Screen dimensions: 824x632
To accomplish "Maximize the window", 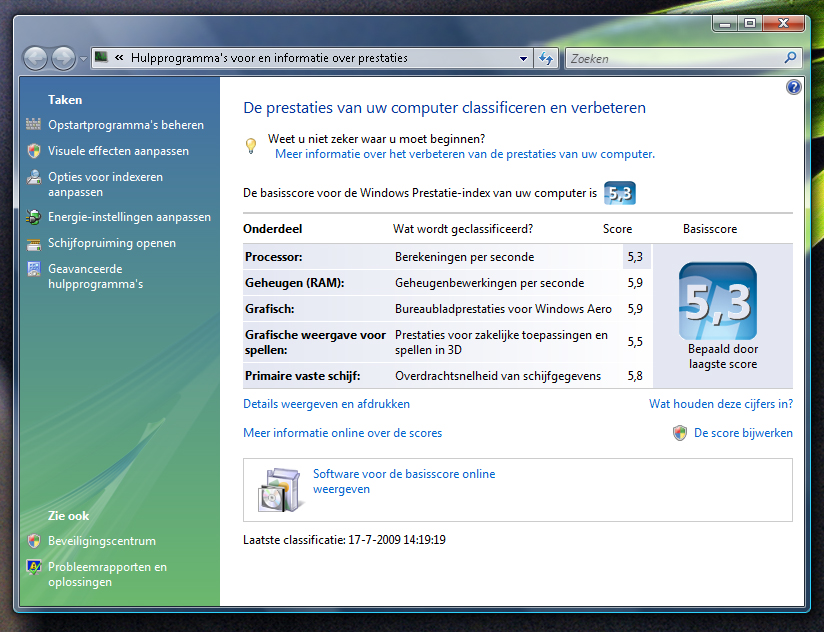I will (750, 24).
